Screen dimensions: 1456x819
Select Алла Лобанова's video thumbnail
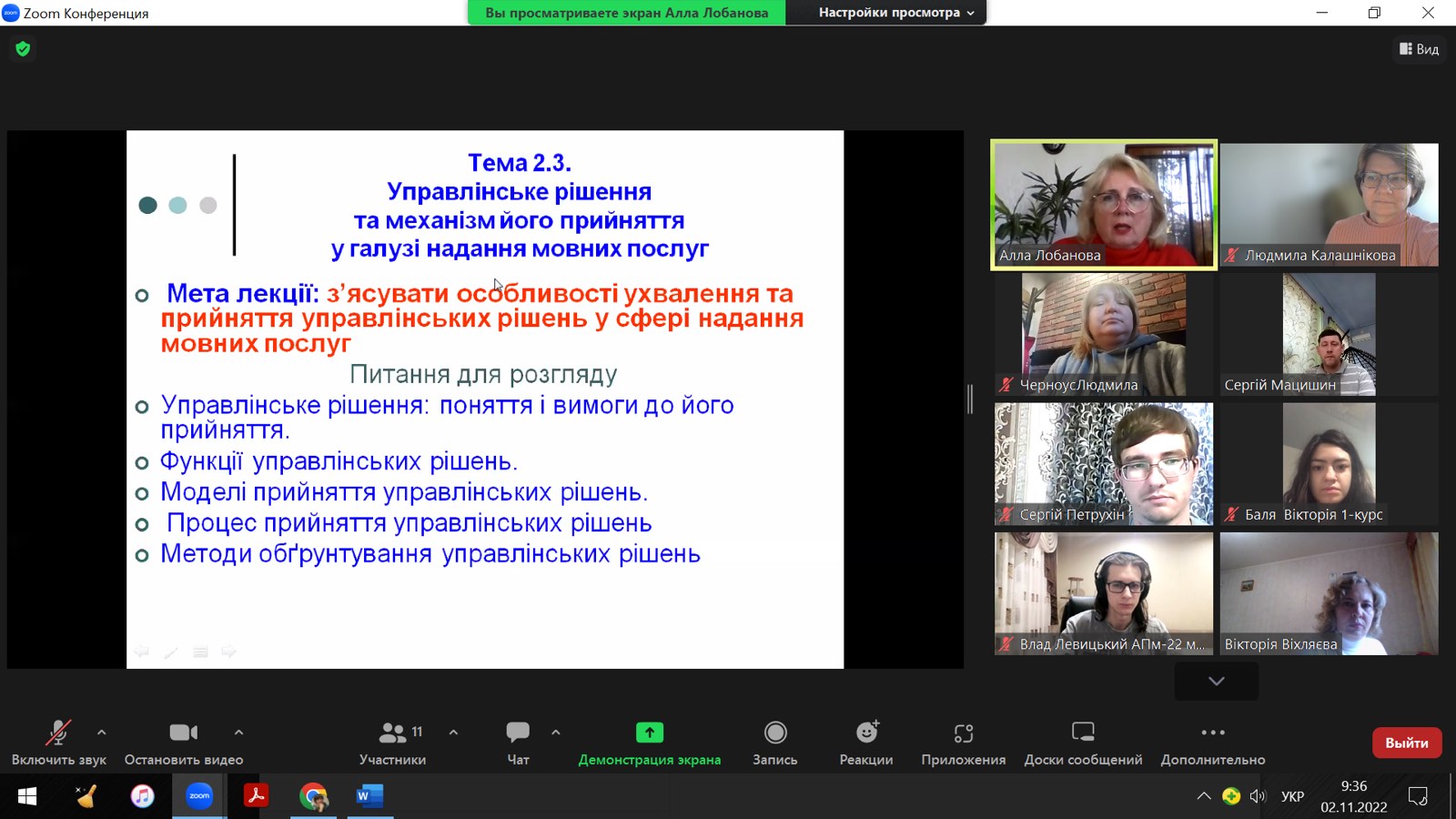[x=1103, y=205]
